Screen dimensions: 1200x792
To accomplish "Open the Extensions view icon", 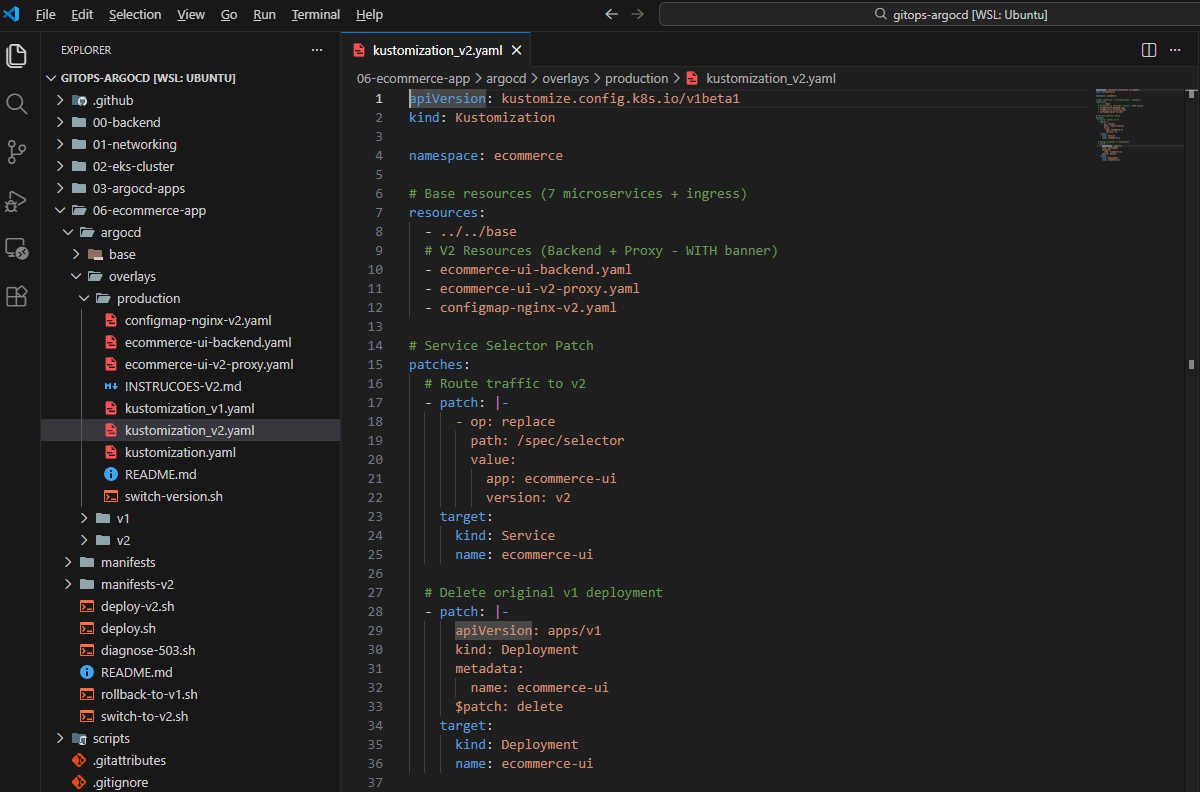I will pos(17,297).
